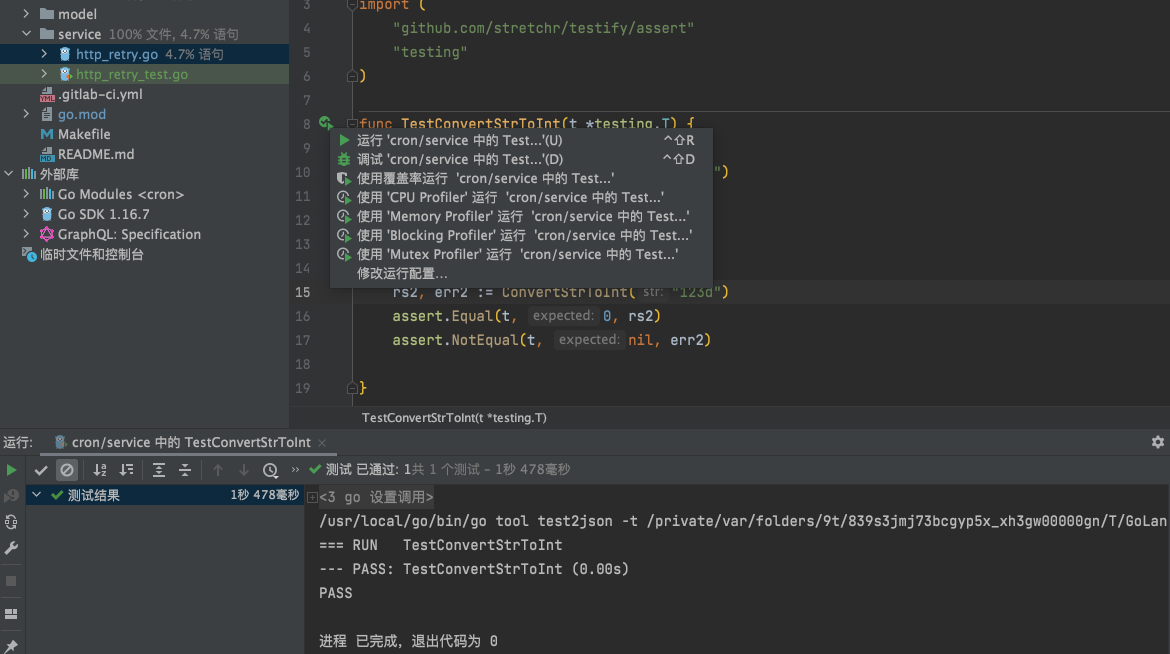Expand the model folder
Image resolution: width=1170 pixels, height=654 pixels.
(x=26, y=14)
